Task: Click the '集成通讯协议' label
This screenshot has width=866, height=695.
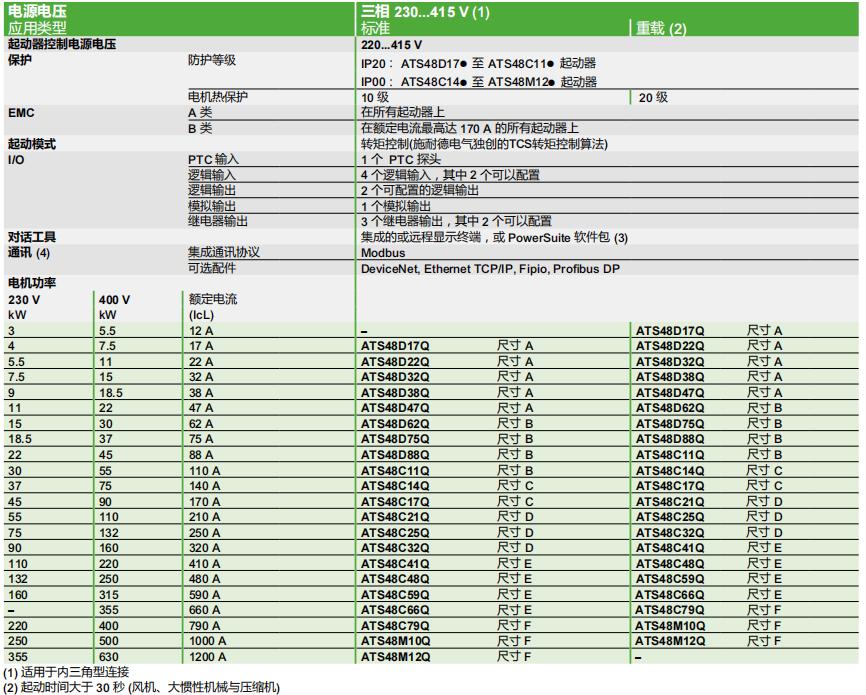Action: [224, 252]
